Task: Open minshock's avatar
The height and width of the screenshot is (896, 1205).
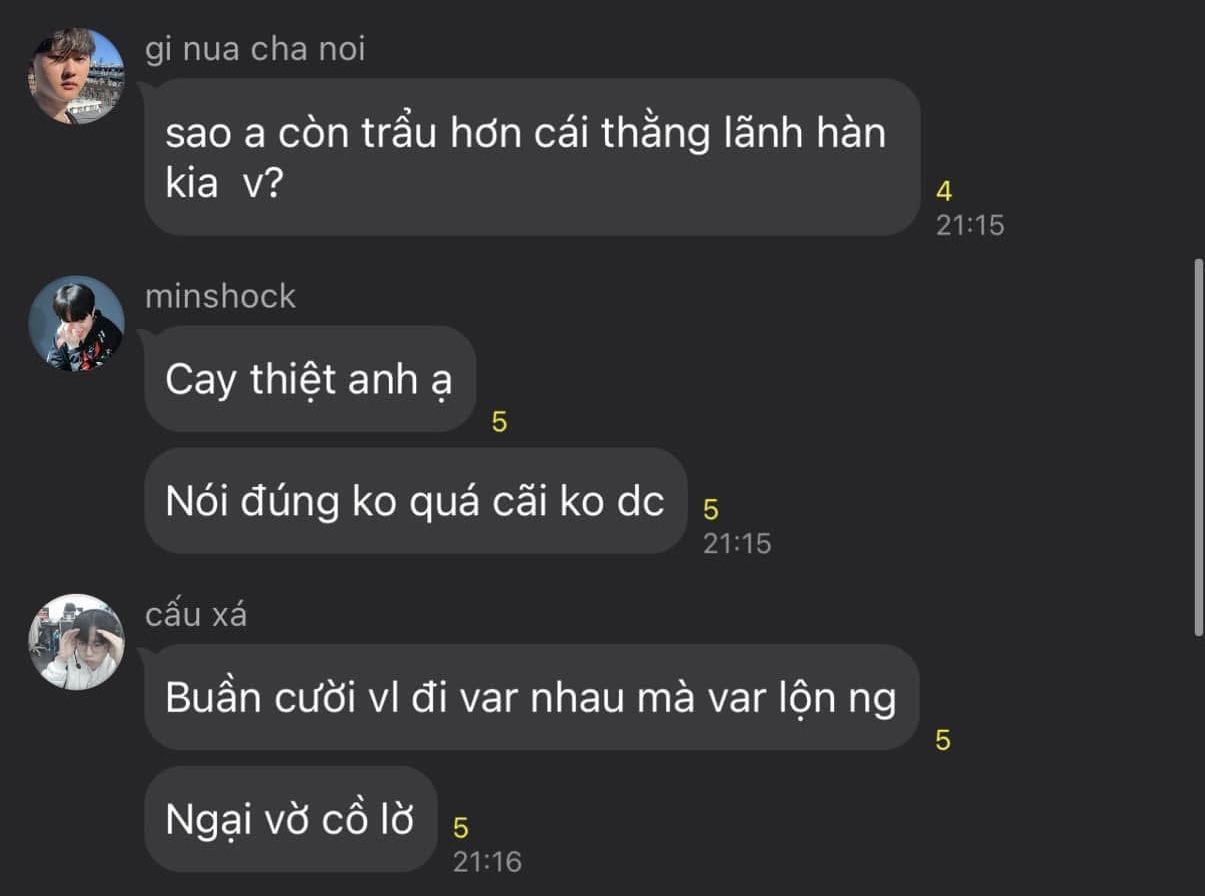Action: coord(76,324)
